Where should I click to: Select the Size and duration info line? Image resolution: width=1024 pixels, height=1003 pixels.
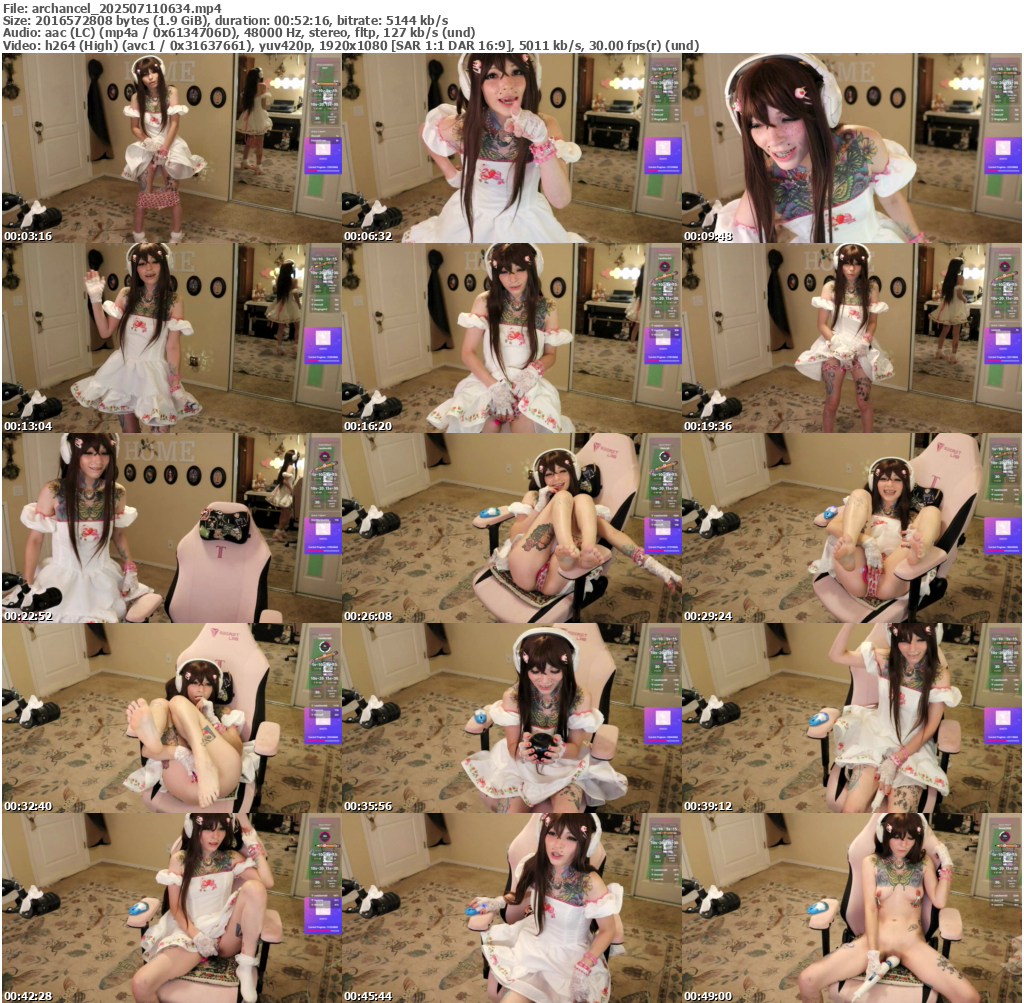pos(225,20)
